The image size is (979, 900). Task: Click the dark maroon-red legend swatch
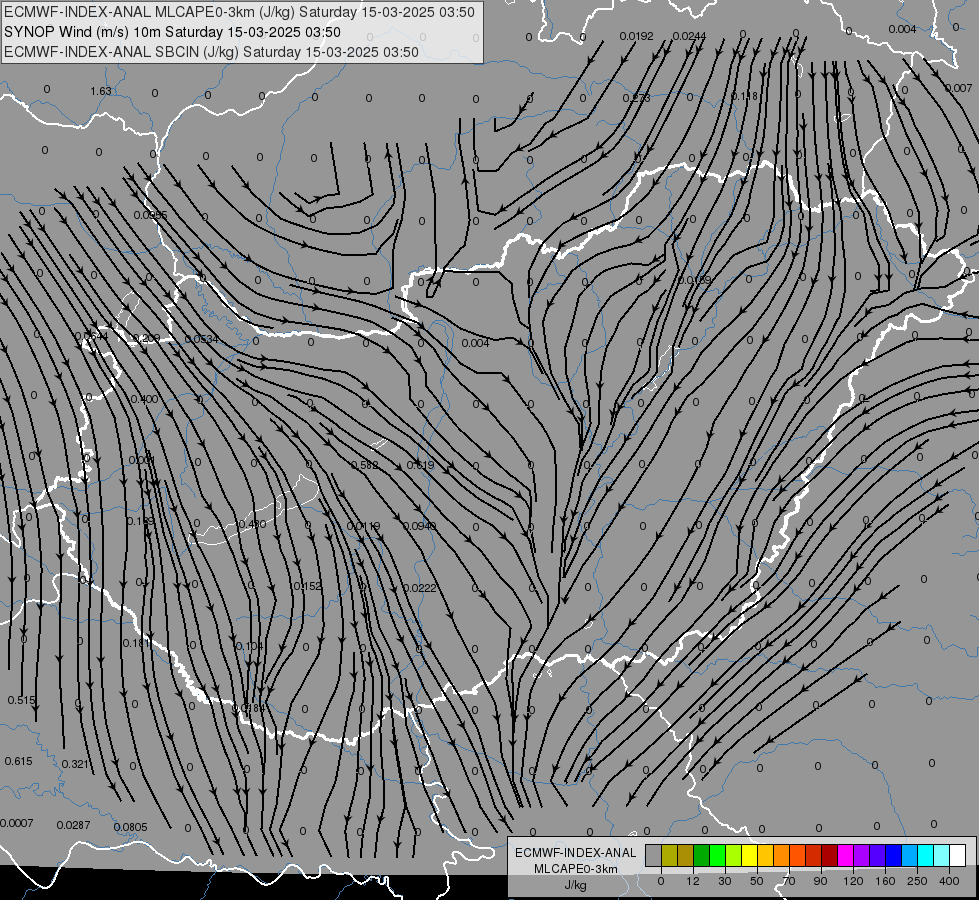pyautogui.click(x=830, y=855)
